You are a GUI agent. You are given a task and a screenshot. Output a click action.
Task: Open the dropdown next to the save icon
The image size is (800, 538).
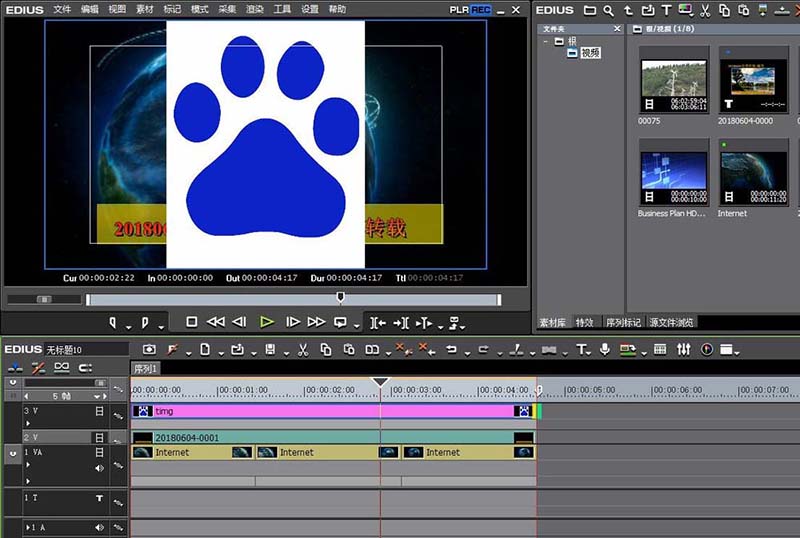(x=286, y=353)
